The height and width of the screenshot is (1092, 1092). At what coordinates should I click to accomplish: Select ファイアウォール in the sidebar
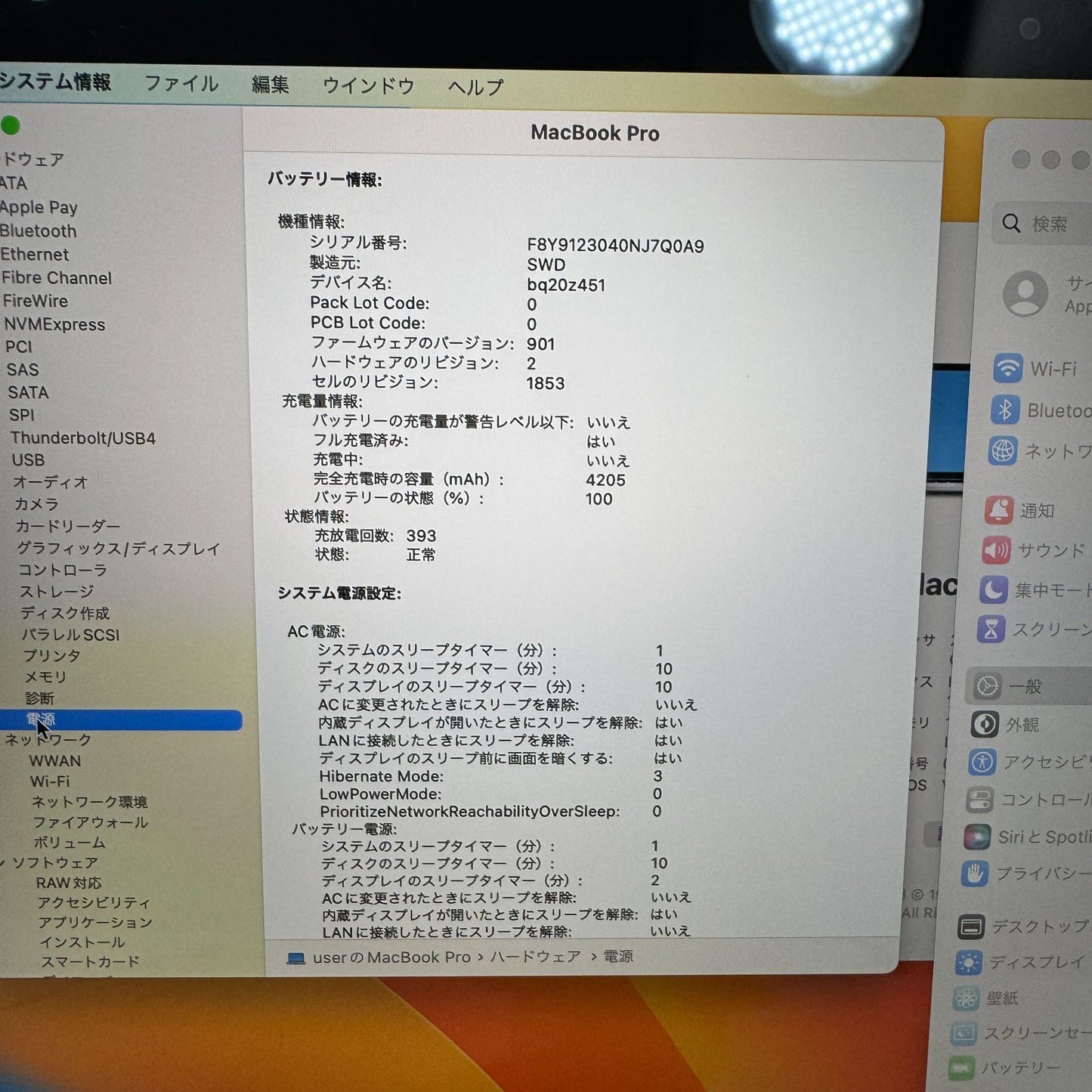[90, 821]
